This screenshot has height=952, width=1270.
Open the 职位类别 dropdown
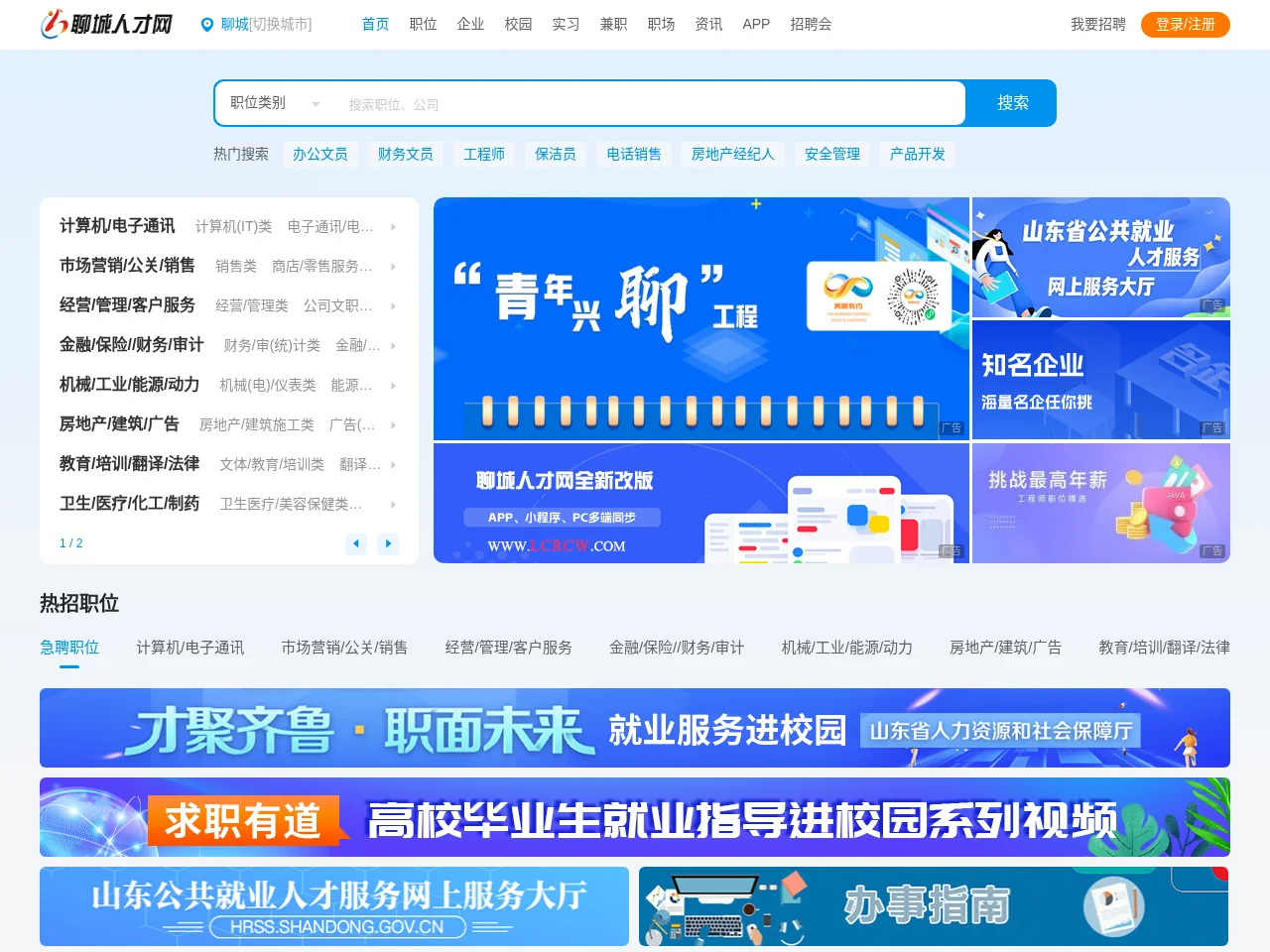click(x=275, y=103)
